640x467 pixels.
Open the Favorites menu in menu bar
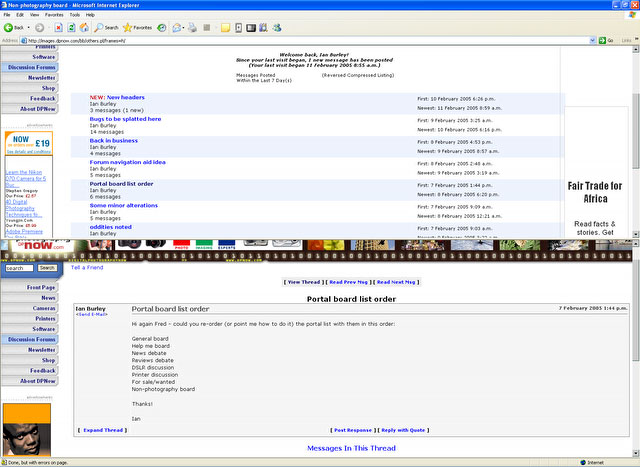(x=53, y=15)
